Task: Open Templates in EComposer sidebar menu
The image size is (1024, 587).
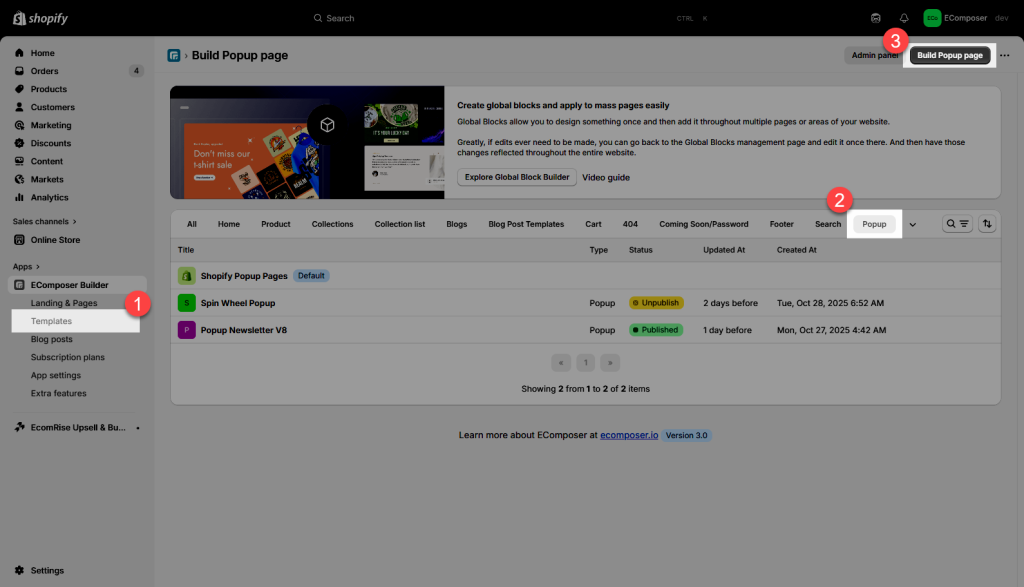Action: pos(51,321)
